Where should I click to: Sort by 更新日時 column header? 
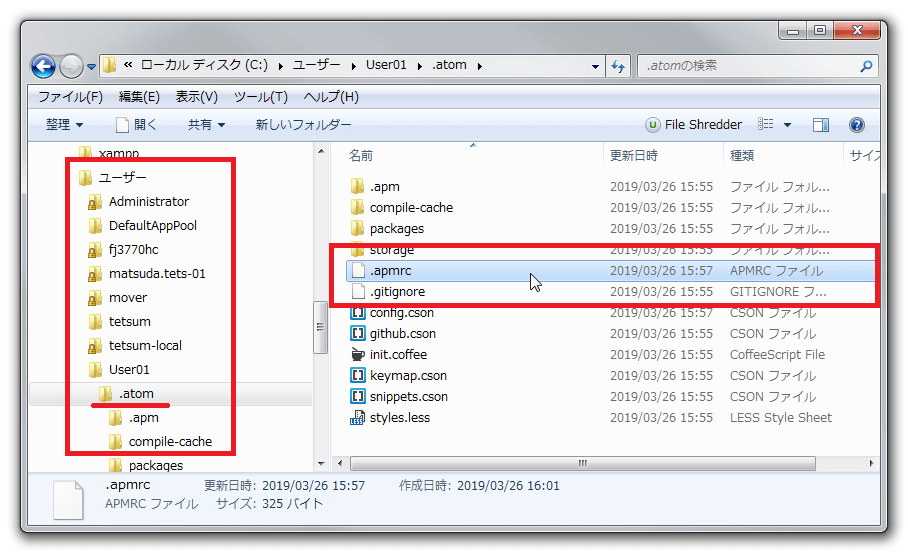(x=633, y=156)
